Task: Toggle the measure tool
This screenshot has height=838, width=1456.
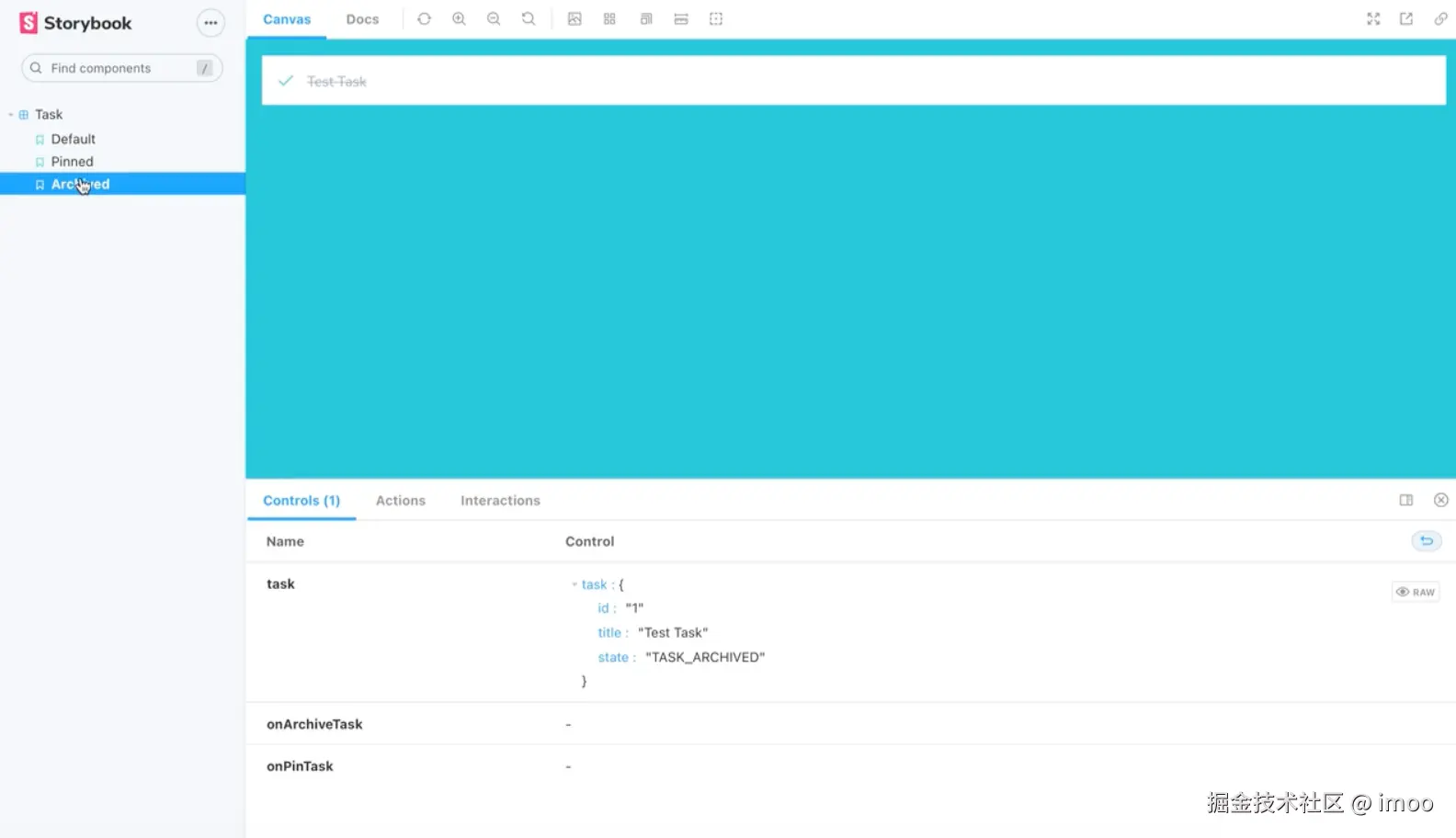Action: 681,19
